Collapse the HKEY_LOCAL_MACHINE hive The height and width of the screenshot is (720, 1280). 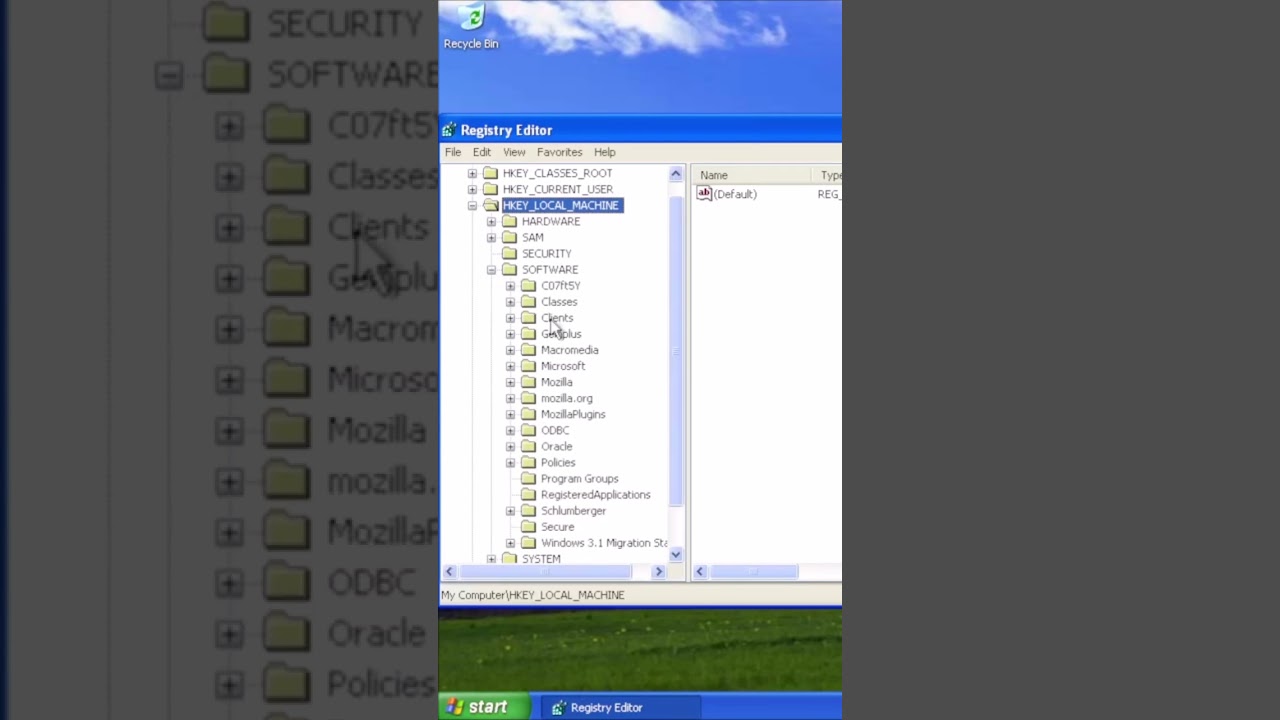click(472, 206)
